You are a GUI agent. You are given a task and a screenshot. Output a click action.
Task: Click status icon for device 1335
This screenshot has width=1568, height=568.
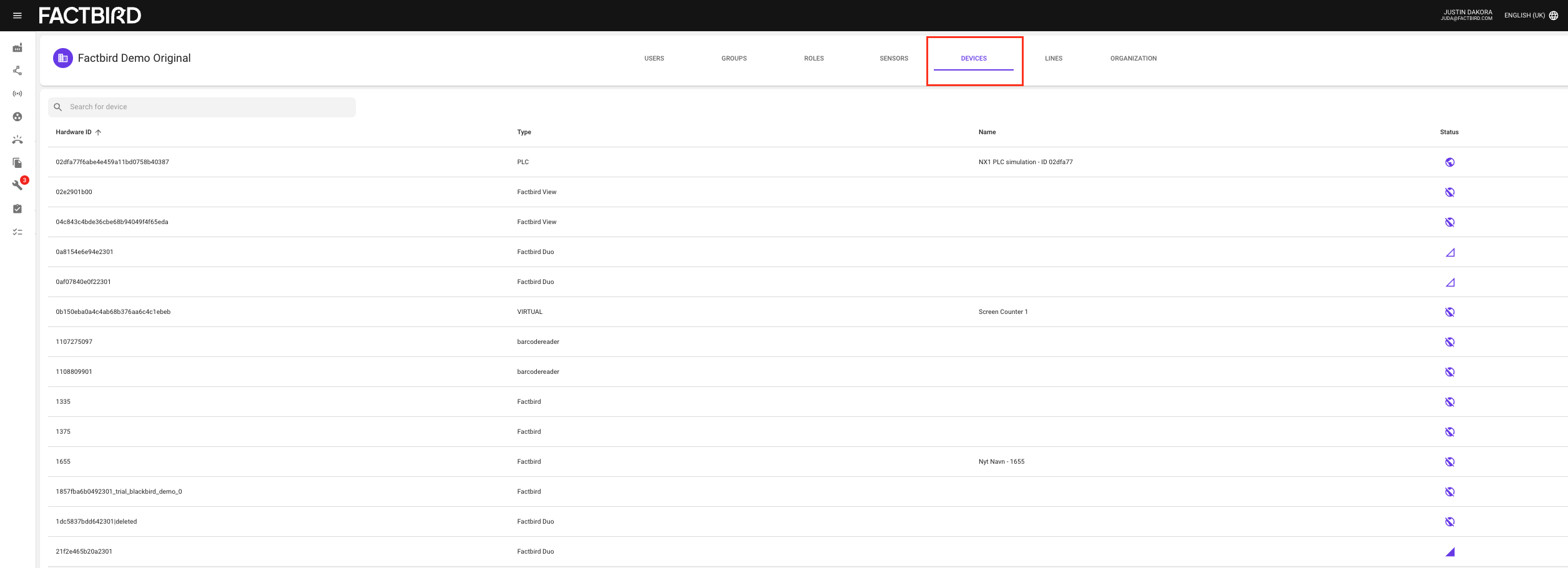point(1449,402)
